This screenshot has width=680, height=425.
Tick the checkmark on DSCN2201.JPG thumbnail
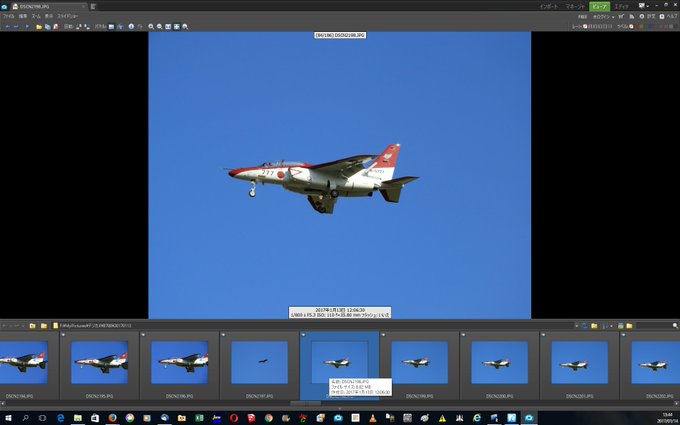543,335
